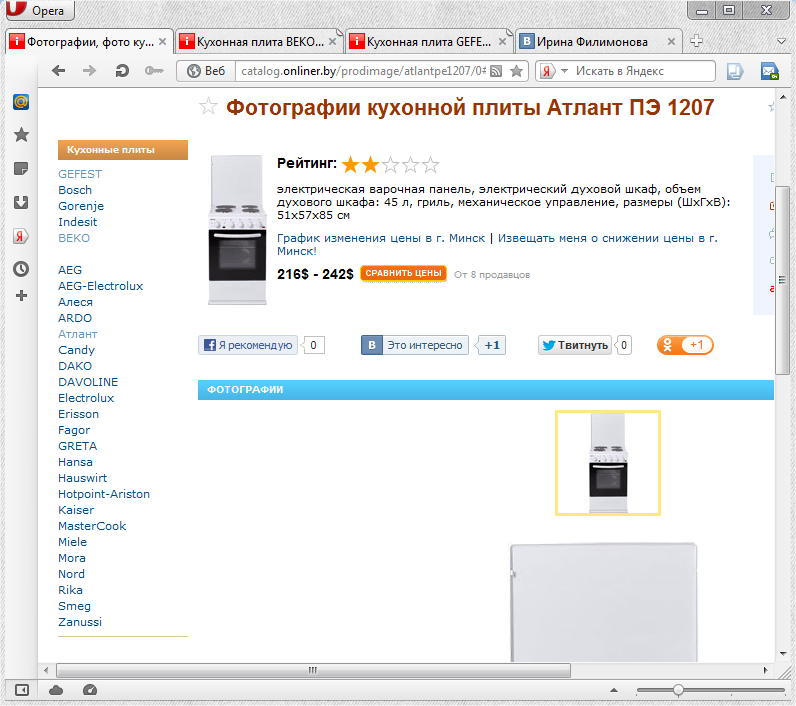Open the mail panel in sidebar
Screen dimensions: 796x706
(x=21, y=102)
